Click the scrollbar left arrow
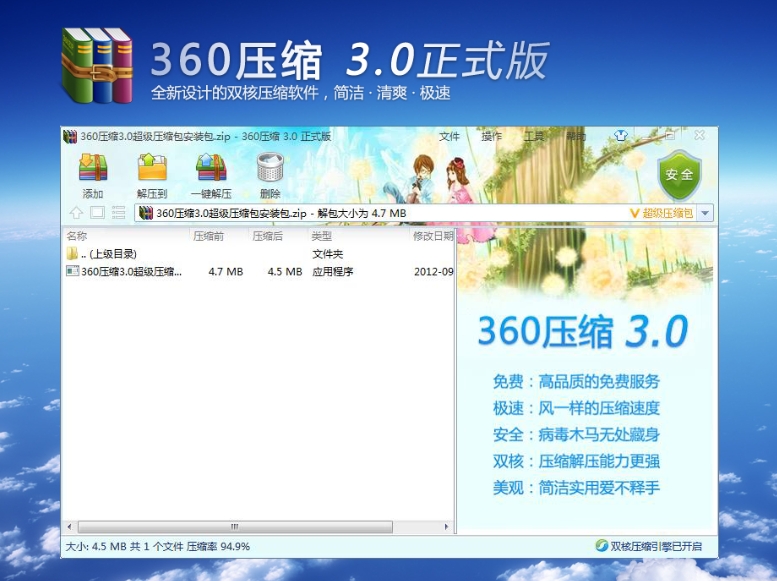The image size is (777, 581). (x=69, y=526)
